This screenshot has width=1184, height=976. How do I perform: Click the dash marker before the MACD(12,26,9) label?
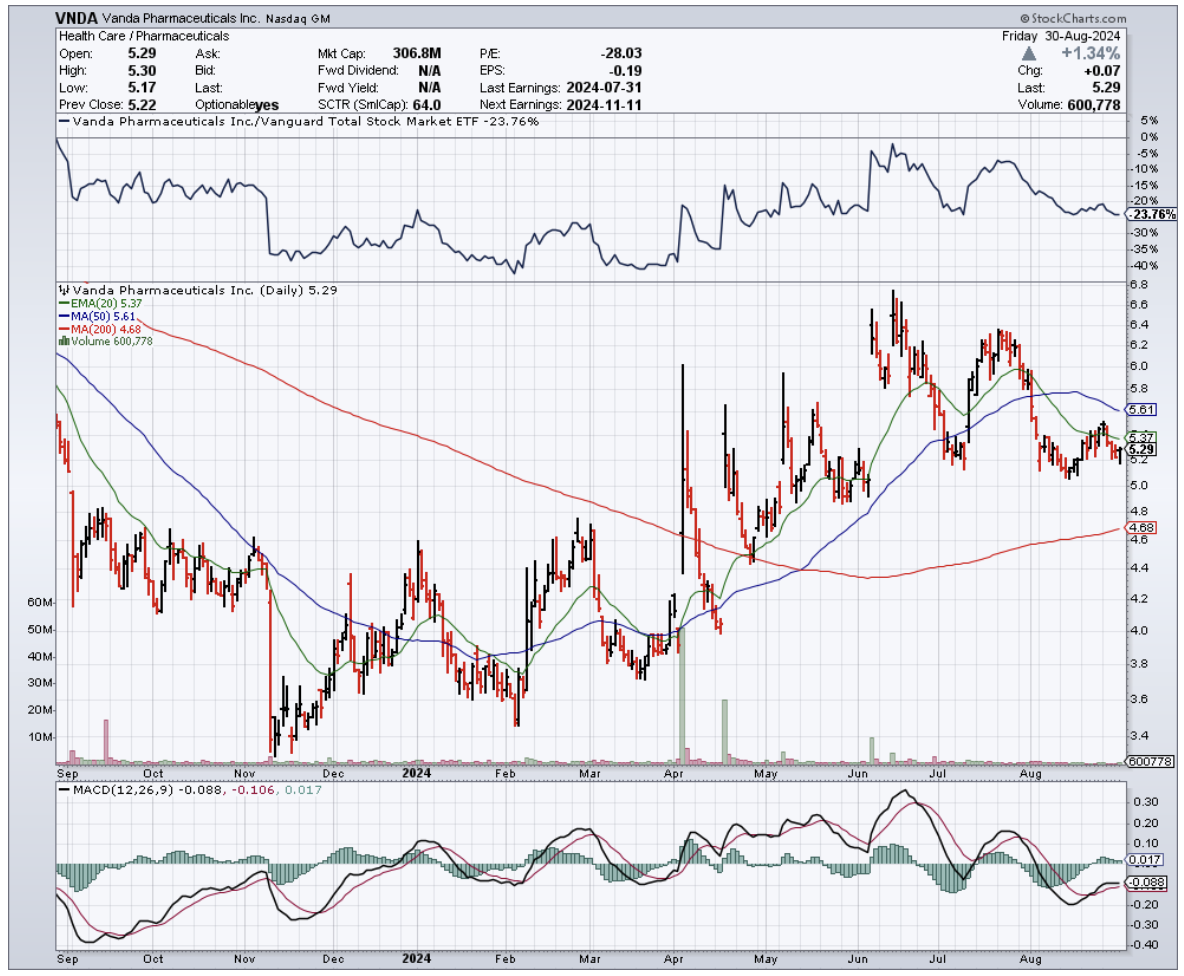66,790
